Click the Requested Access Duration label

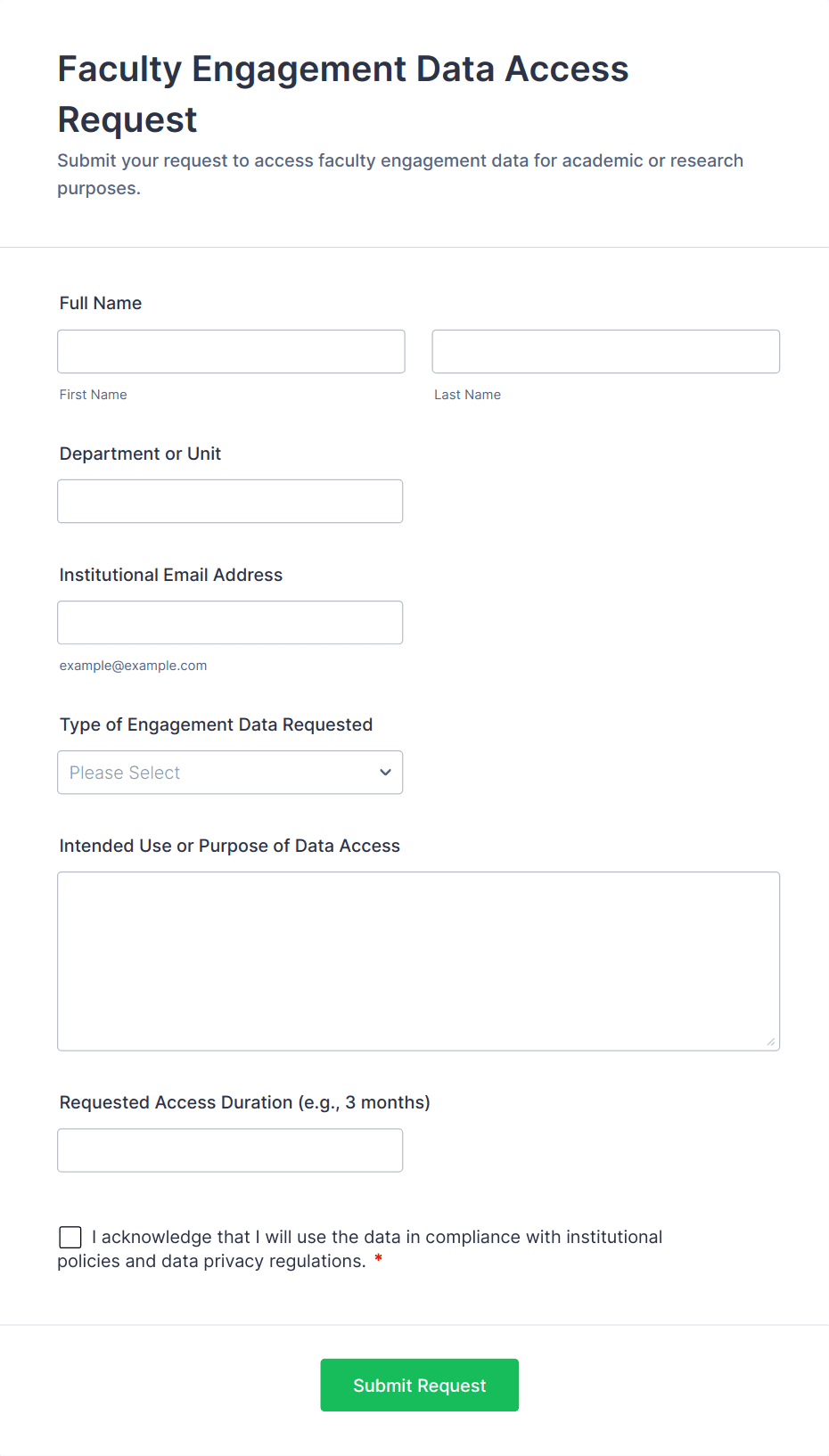[244, 1102]
